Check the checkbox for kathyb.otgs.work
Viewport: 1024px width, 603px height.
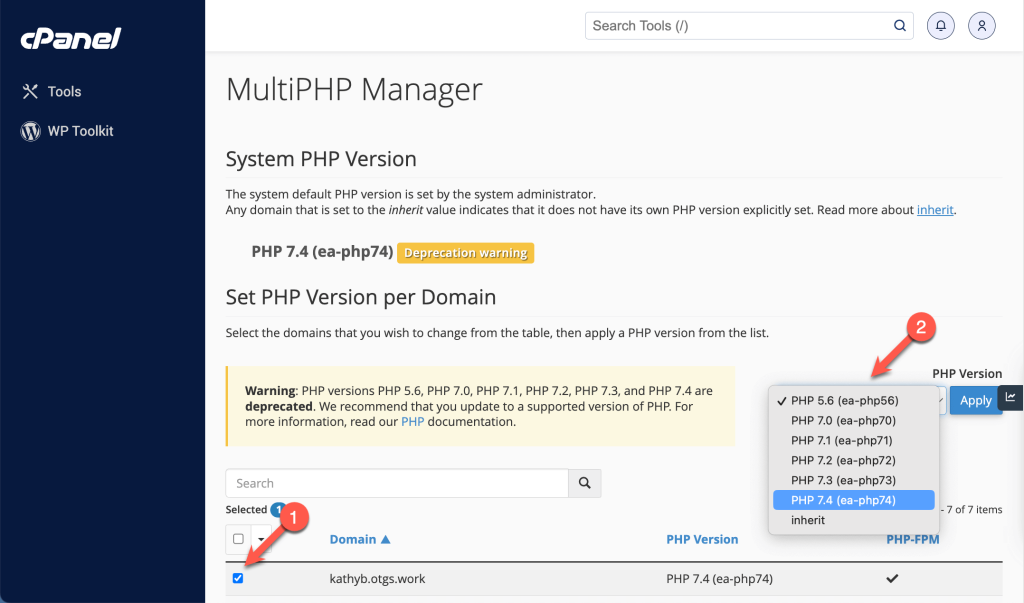click(x=238, y=578)
